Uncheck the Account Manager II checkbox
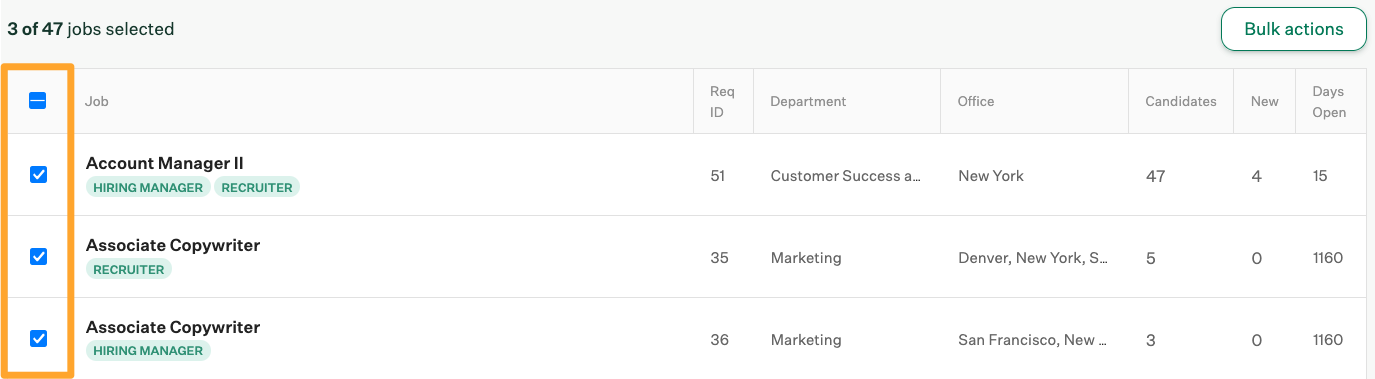The image size is (1375, 379). (x=38, y=175)
